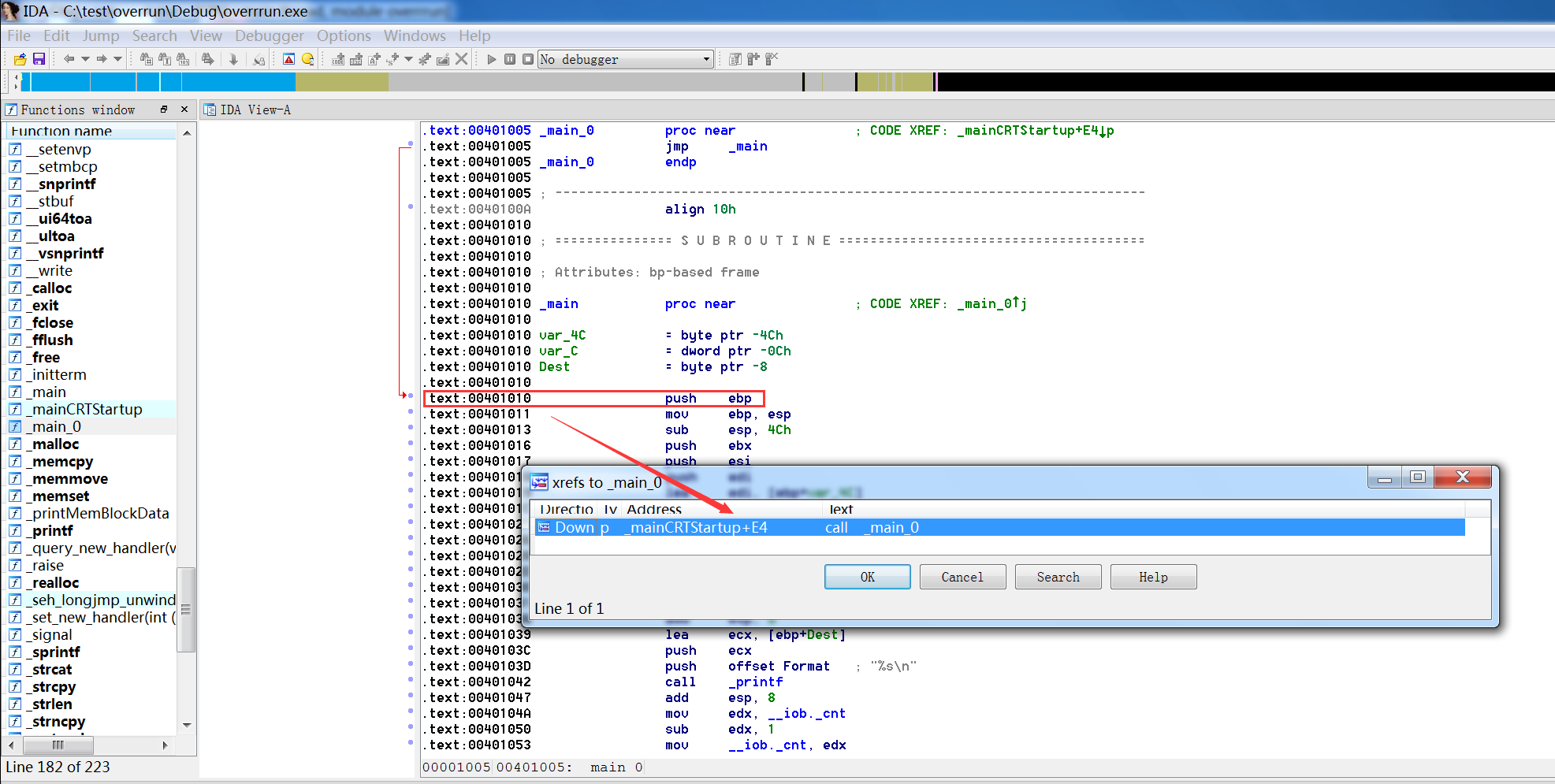Click the Search next binoculars arrow icon

click(x=207, y=59)
